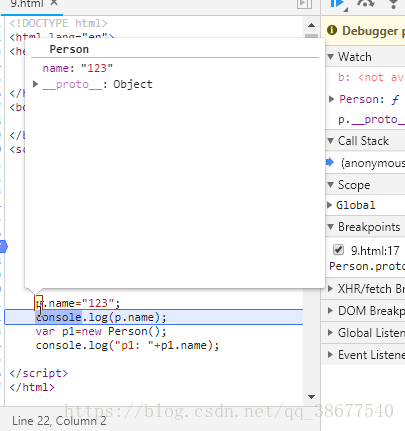Collapse the Call Stack section
405x431 pixels.
click(x=330, y=141)
